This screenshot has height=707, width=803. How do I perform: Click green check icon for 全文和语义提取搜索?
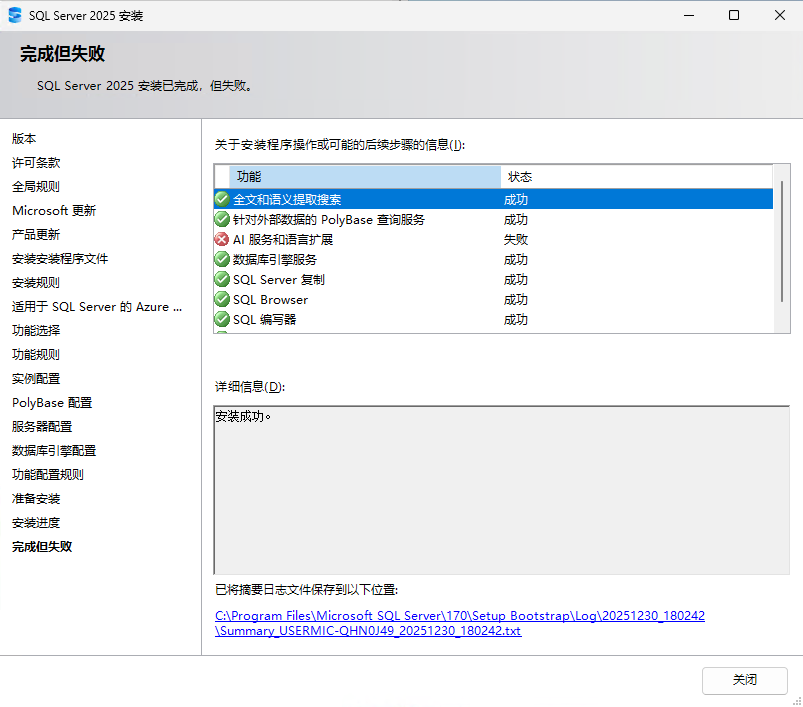tap(222, 199)
